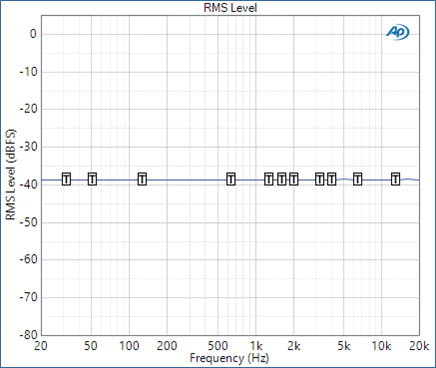Select the T marker just above 100 Hz
Viewport: 436px width, 368px height.
(142, 179)
